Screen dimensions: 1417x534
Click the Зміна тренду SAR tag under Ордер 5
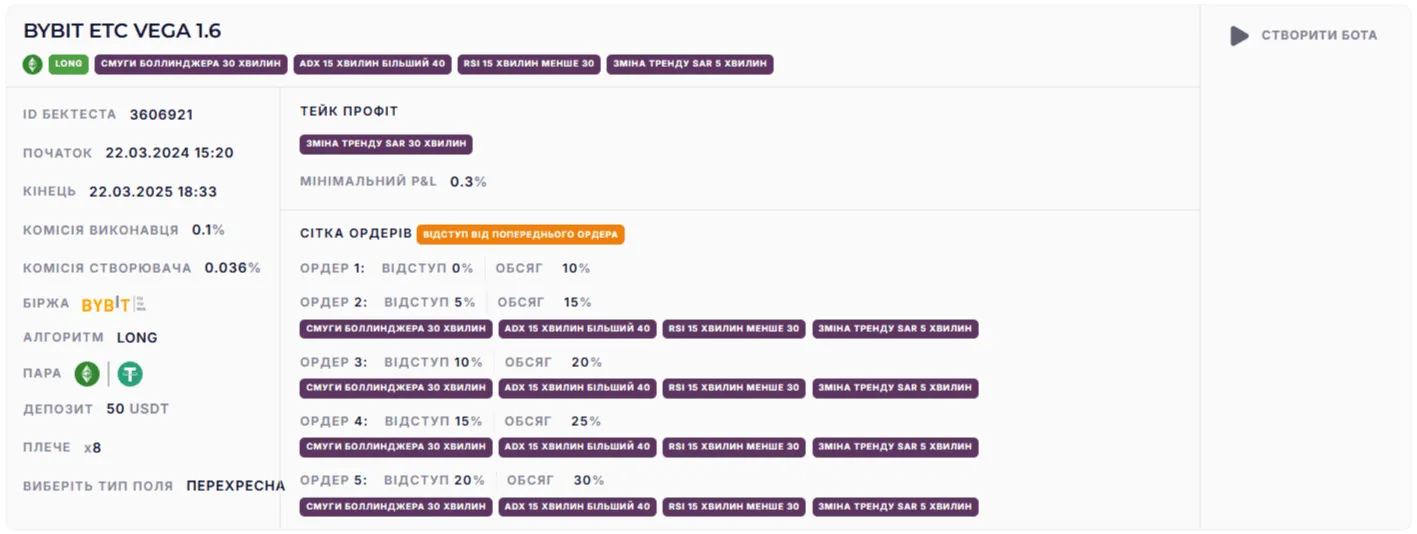[x=895, y=507]
